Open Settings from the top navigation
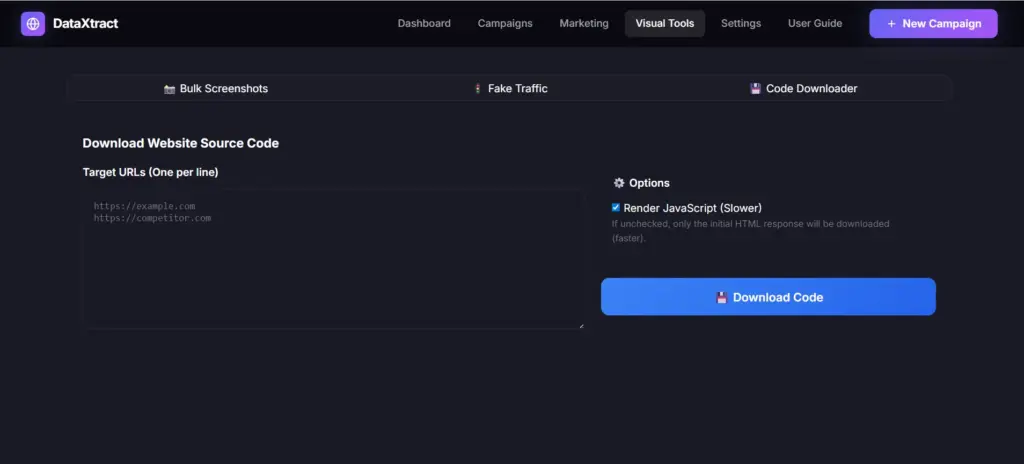Image resolution: width=1024 pixels, height=464 pixels. [741, 24]
